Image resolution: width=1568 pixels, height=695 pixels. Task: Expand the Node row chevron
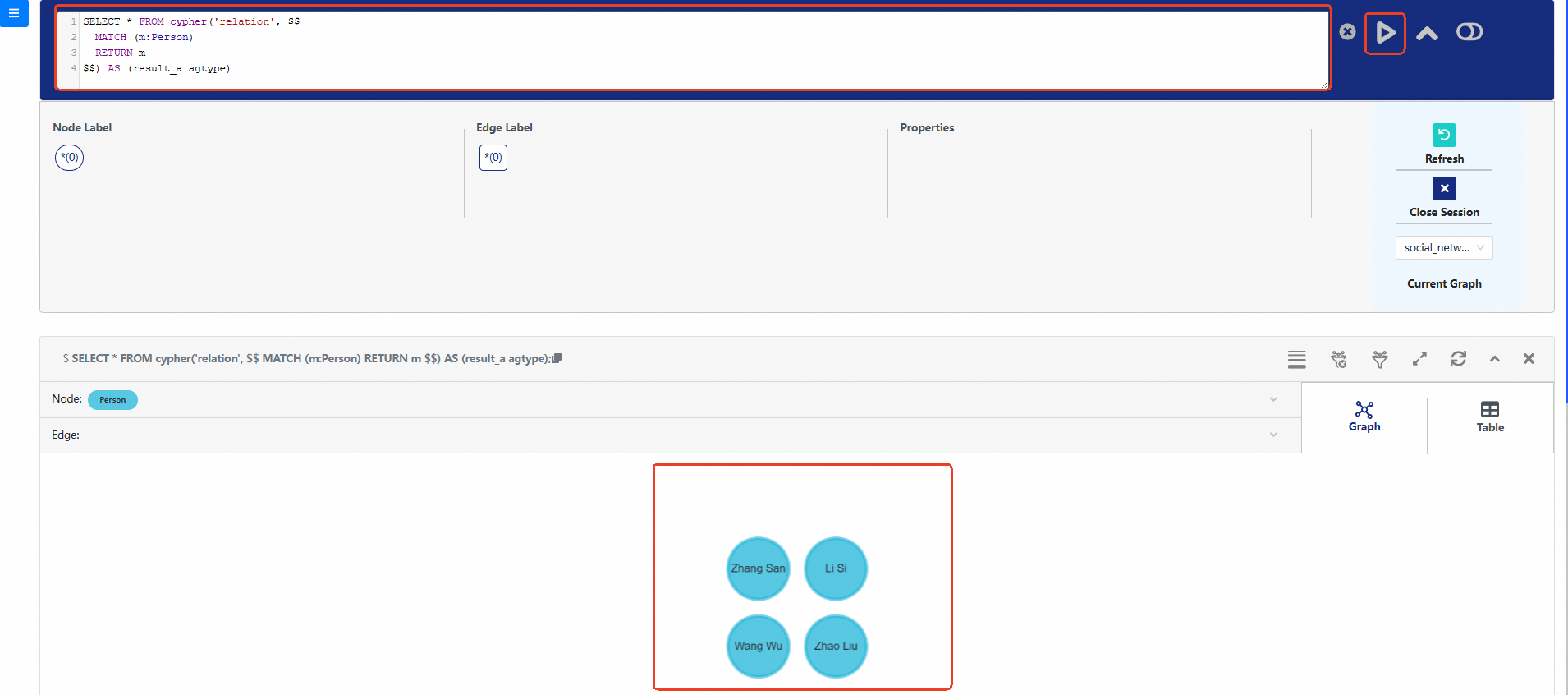pyautogui.click(x=1273, y=399)
